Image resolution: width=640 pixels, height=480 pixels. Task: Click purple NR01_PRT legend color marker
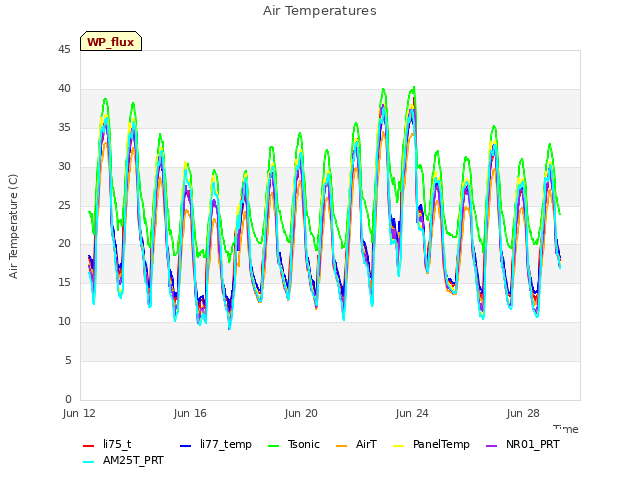click(492, 446)
